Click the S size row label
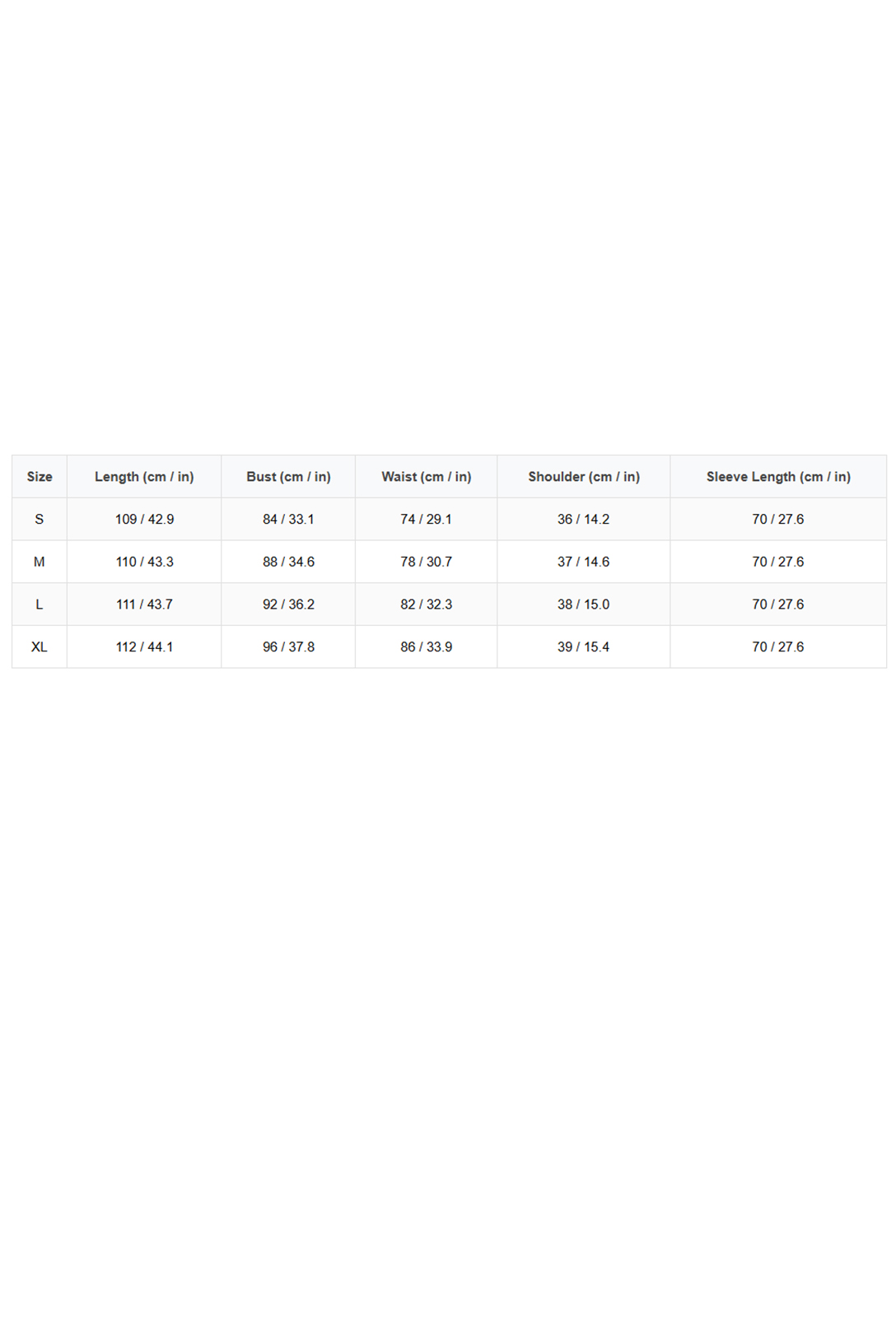Image resolution: width=896 pixels, height=1344 pixels. [x=40, y=520]
